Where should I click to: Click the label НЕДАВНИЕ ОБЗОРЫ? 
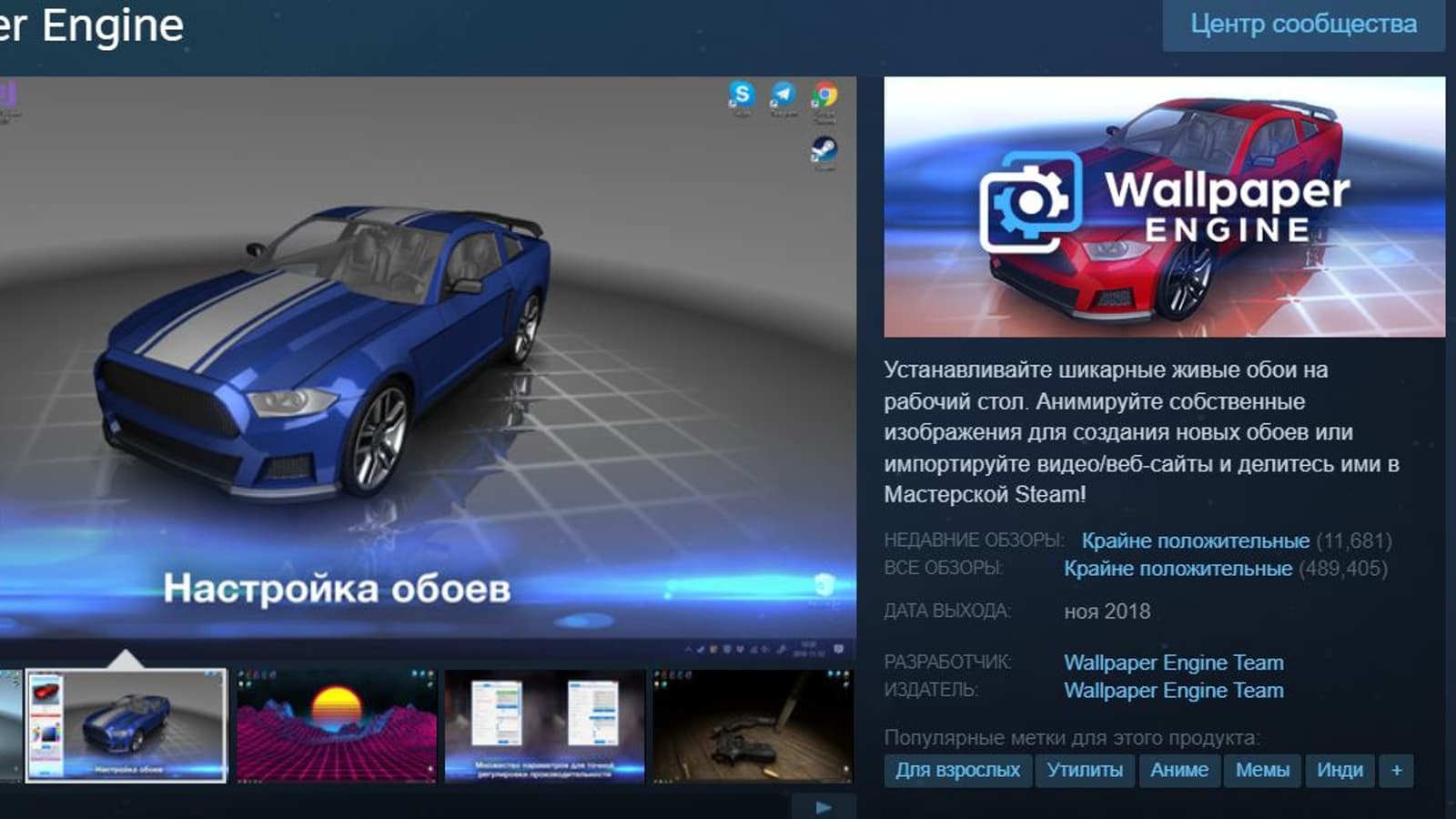[x=974, y=541]
